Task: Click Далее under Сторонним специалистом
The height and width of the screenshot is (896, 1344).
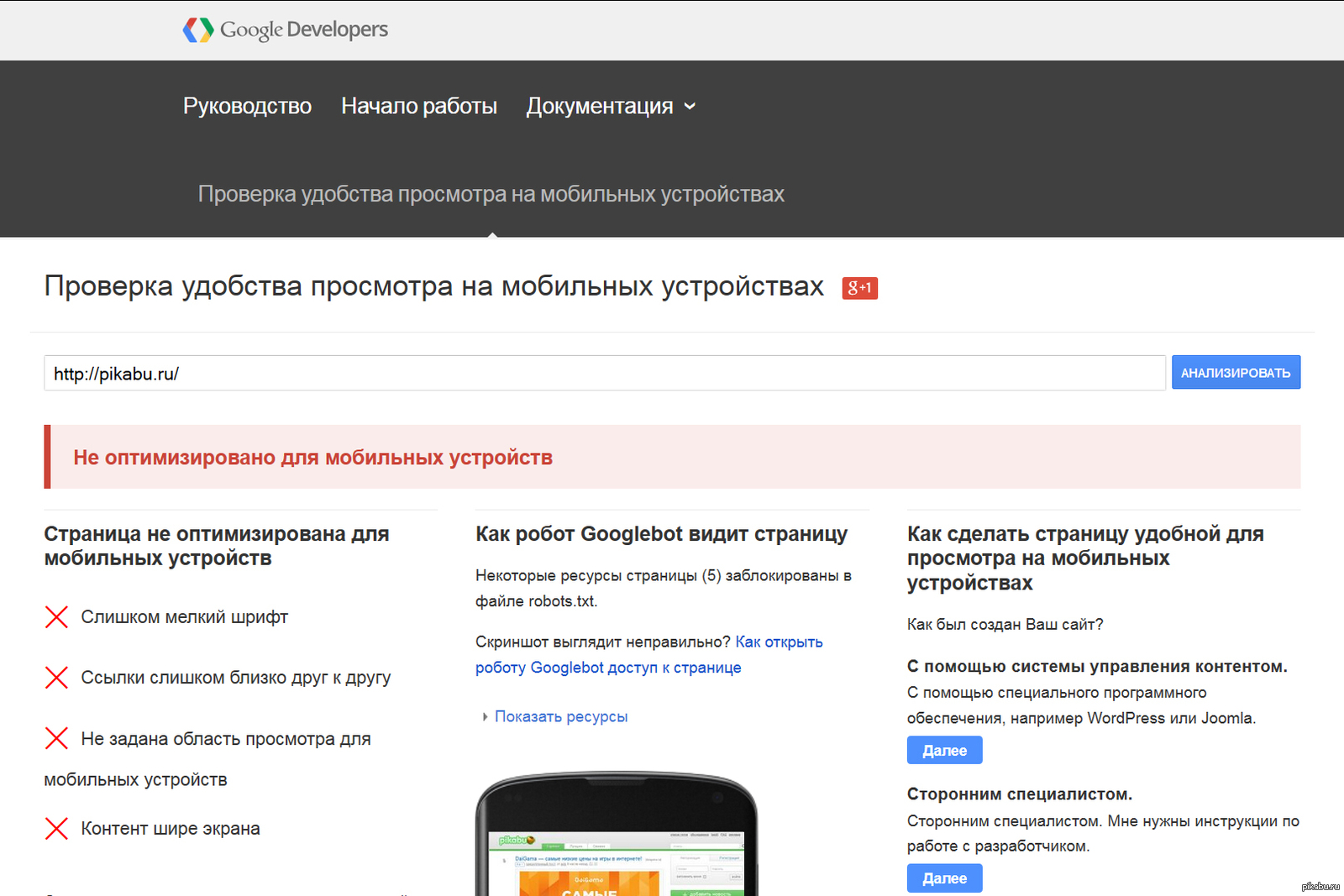Action: click(x=944, y=878)
